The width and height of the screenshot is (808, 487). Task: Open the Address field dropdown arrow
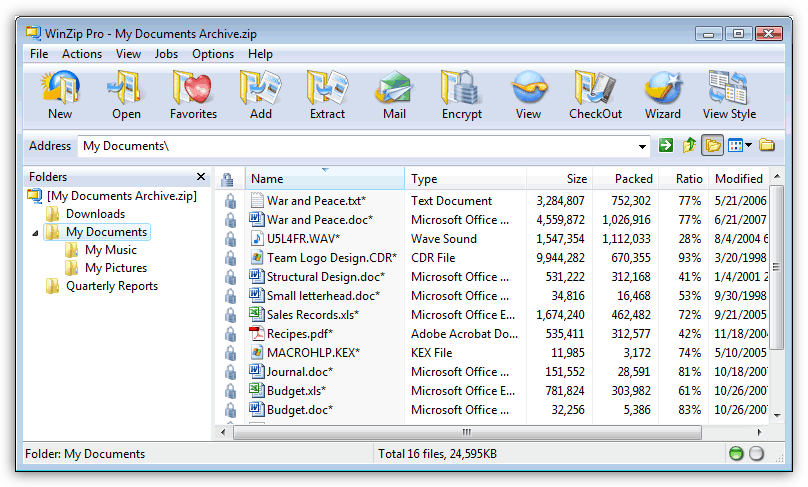(x=642, y=146)
